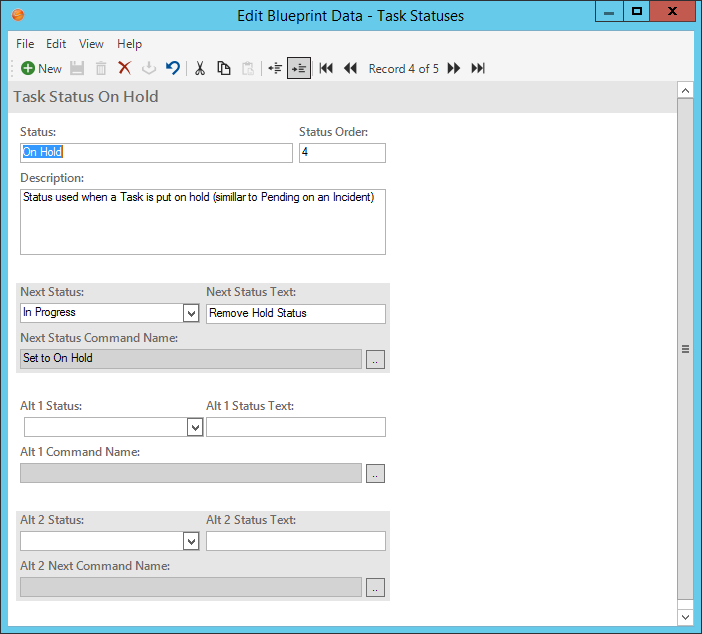Image resolution: width=702 pixels, height=634 pixels.
Task: Open the Alt 2 Status dropdown
Action: (x=192, y=542)
